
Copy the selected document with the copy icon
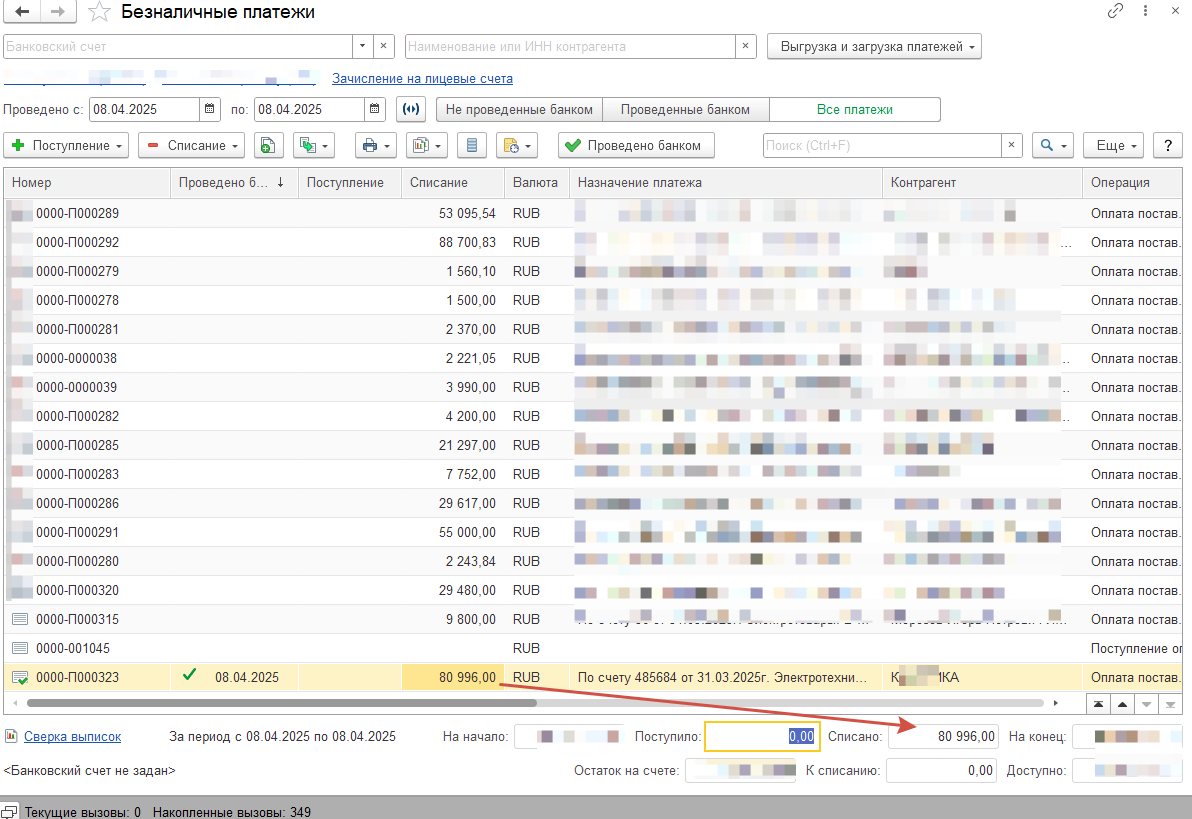268,145
